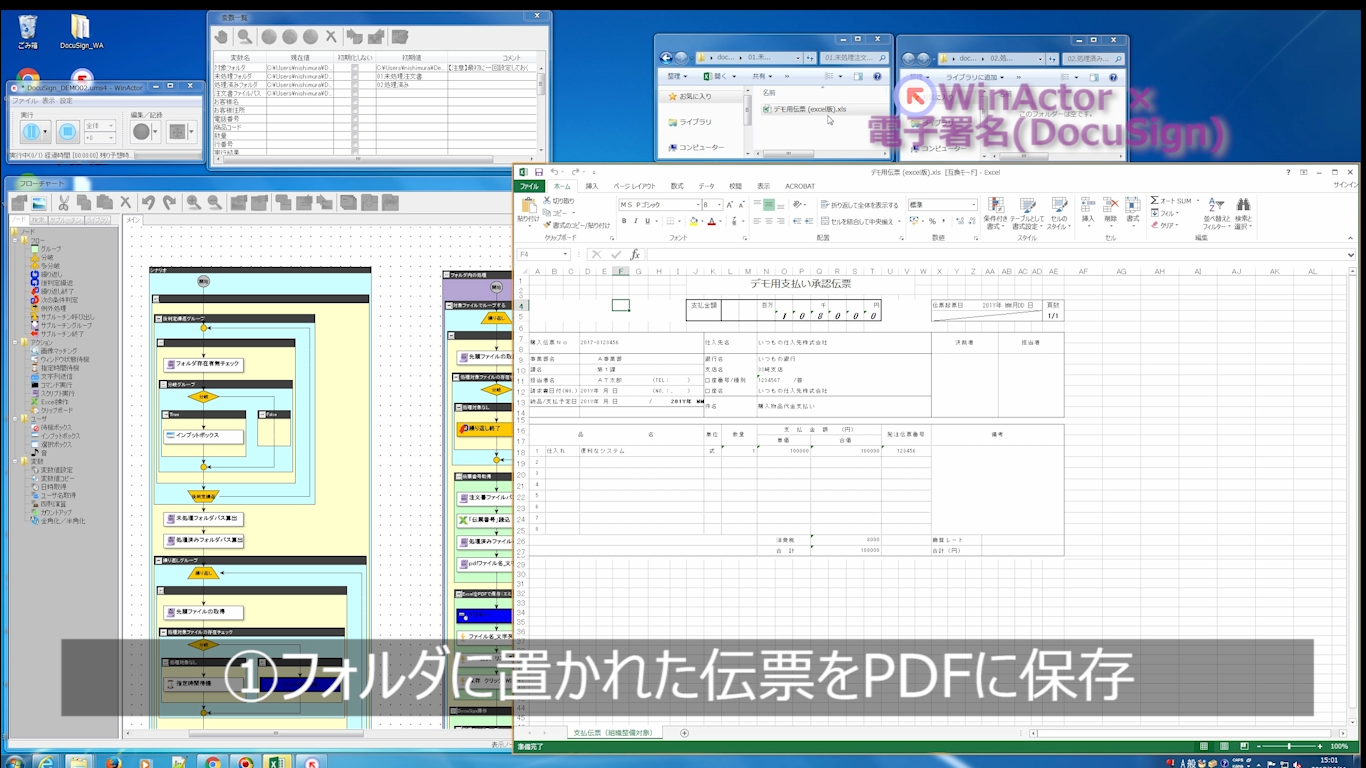Stop execution in the WinActor control window

pyautogui.click(x=67, y=131)
